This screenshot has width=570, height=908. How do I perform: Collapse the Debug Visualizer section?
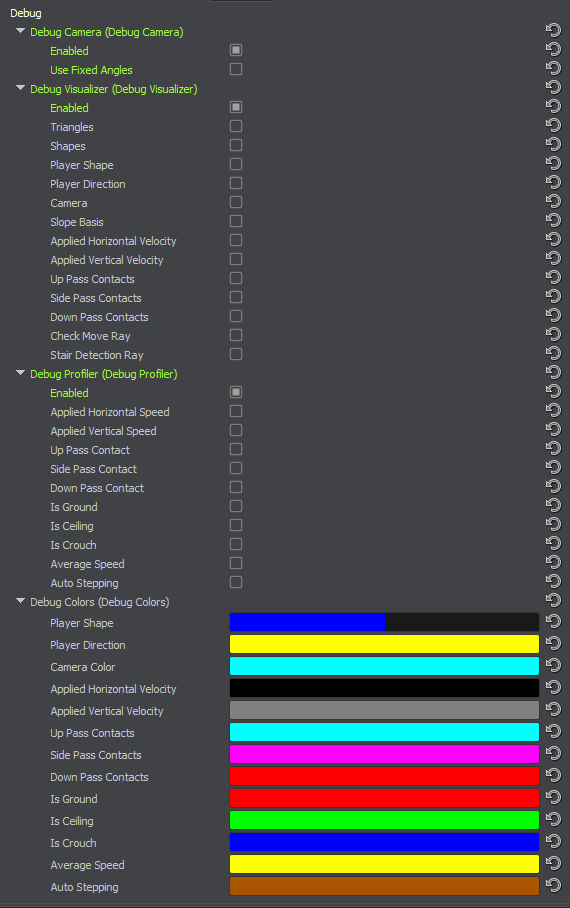pos(21,88)
